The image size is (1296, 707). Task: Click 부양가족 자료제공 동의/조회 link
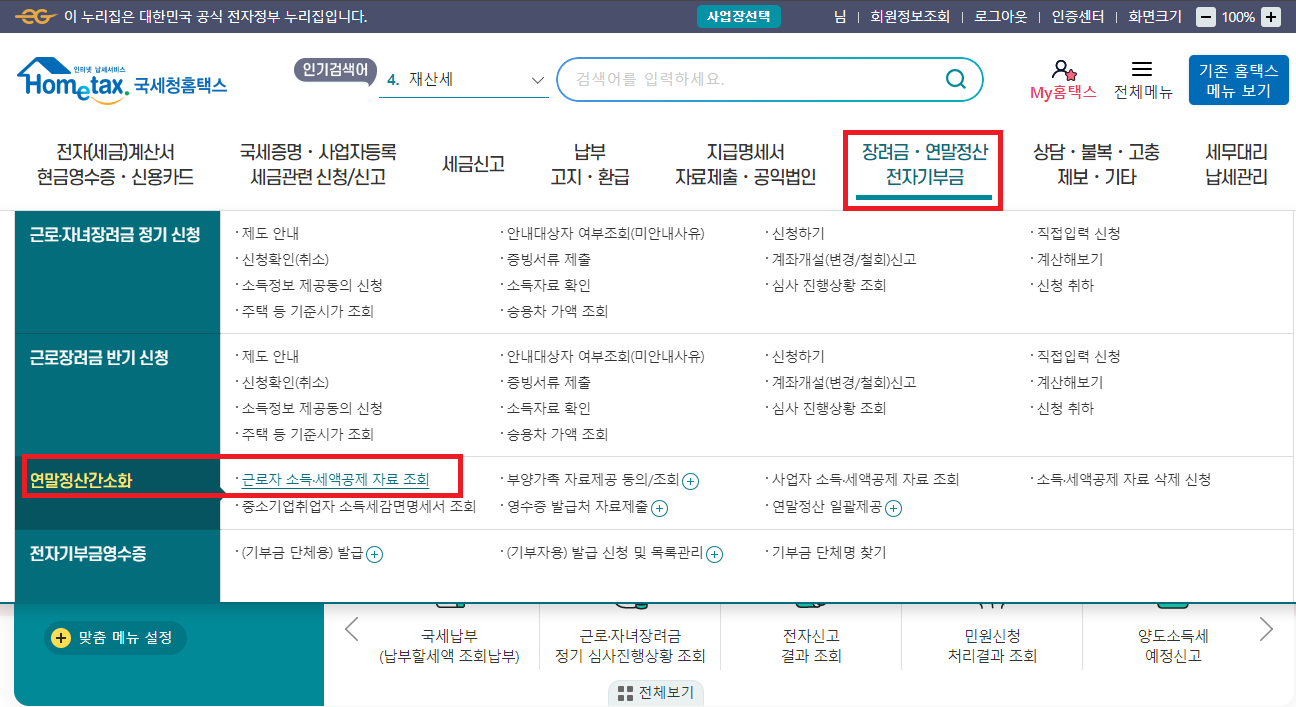point(593,480)
